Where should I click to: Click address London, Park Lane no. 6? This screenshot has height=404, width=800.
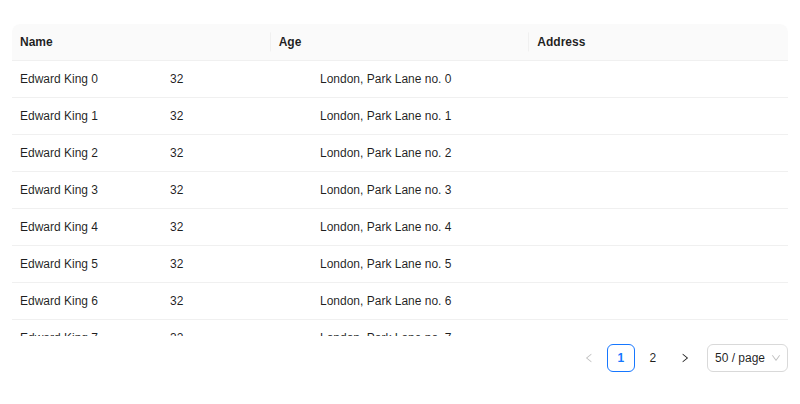coord(386,301)
